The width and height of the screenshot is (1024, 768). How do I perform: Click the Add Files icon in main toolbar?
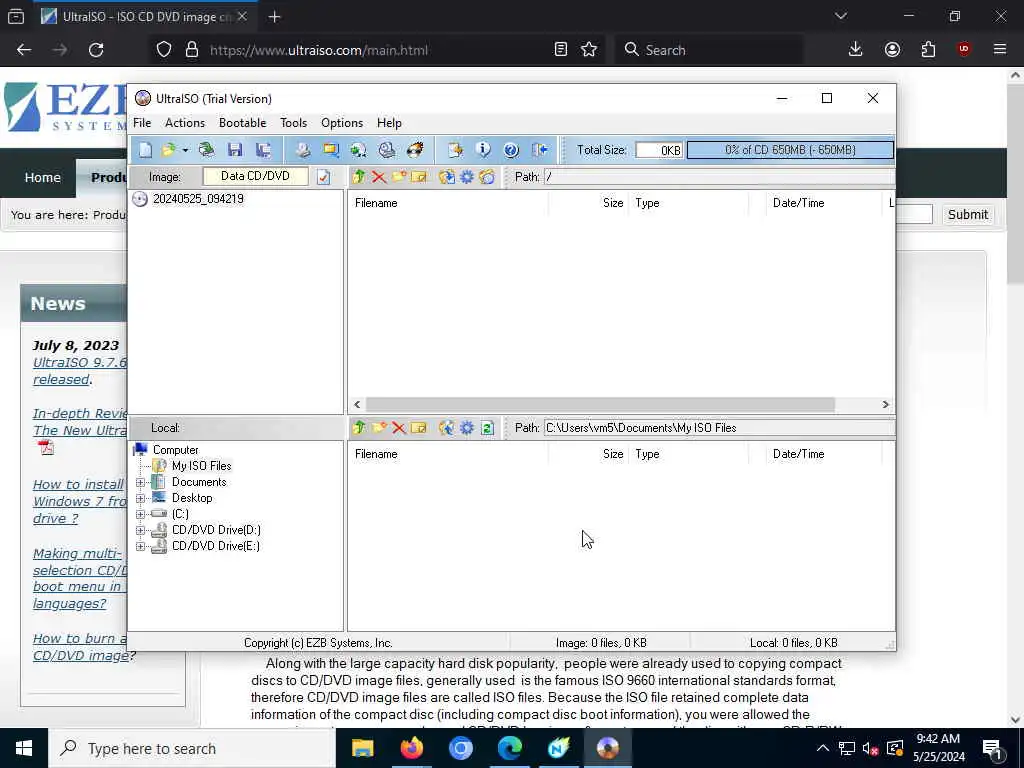pyautogui.click(x=455, y=150)
